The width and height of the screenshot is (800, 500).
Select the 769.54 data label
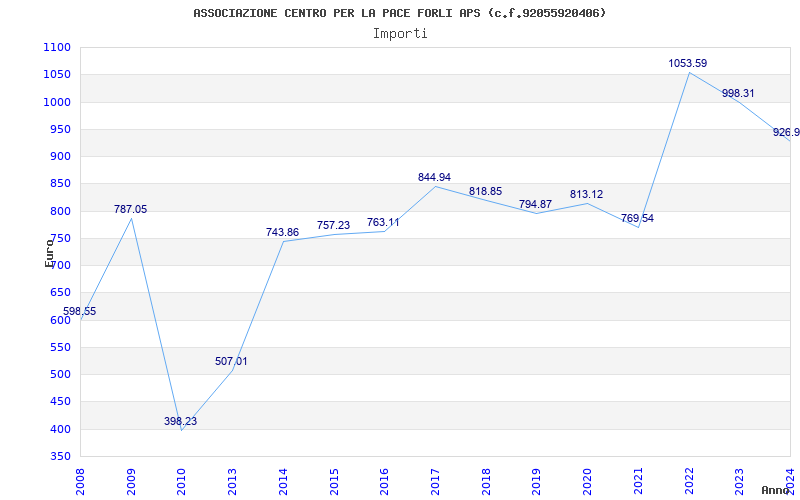637,218
